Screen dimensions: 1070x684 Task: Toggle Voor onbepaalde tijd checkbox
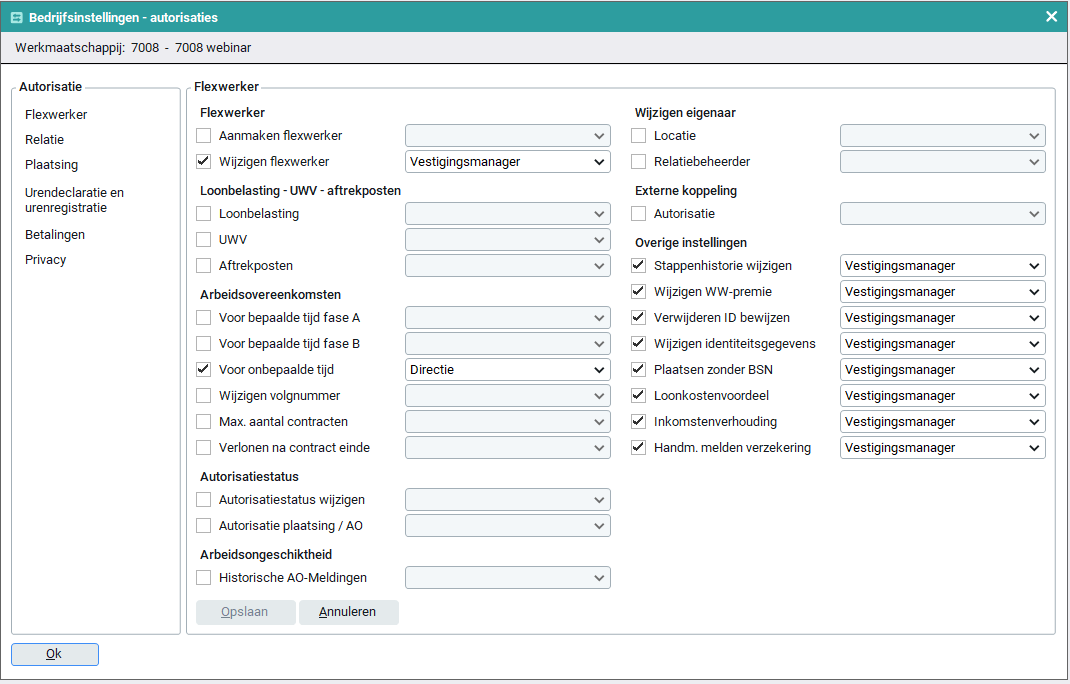[x=204, y=370]
